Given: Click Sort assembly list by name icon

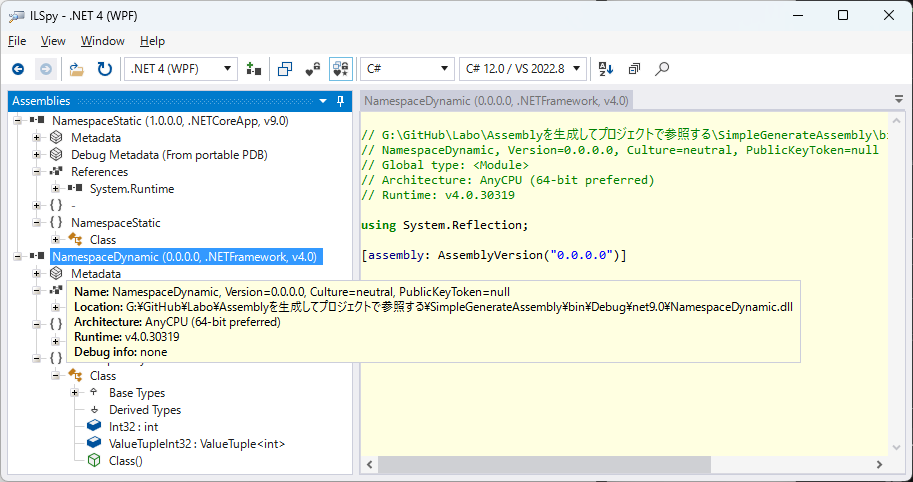Looking at the screenshot, I should pos(606,69).
